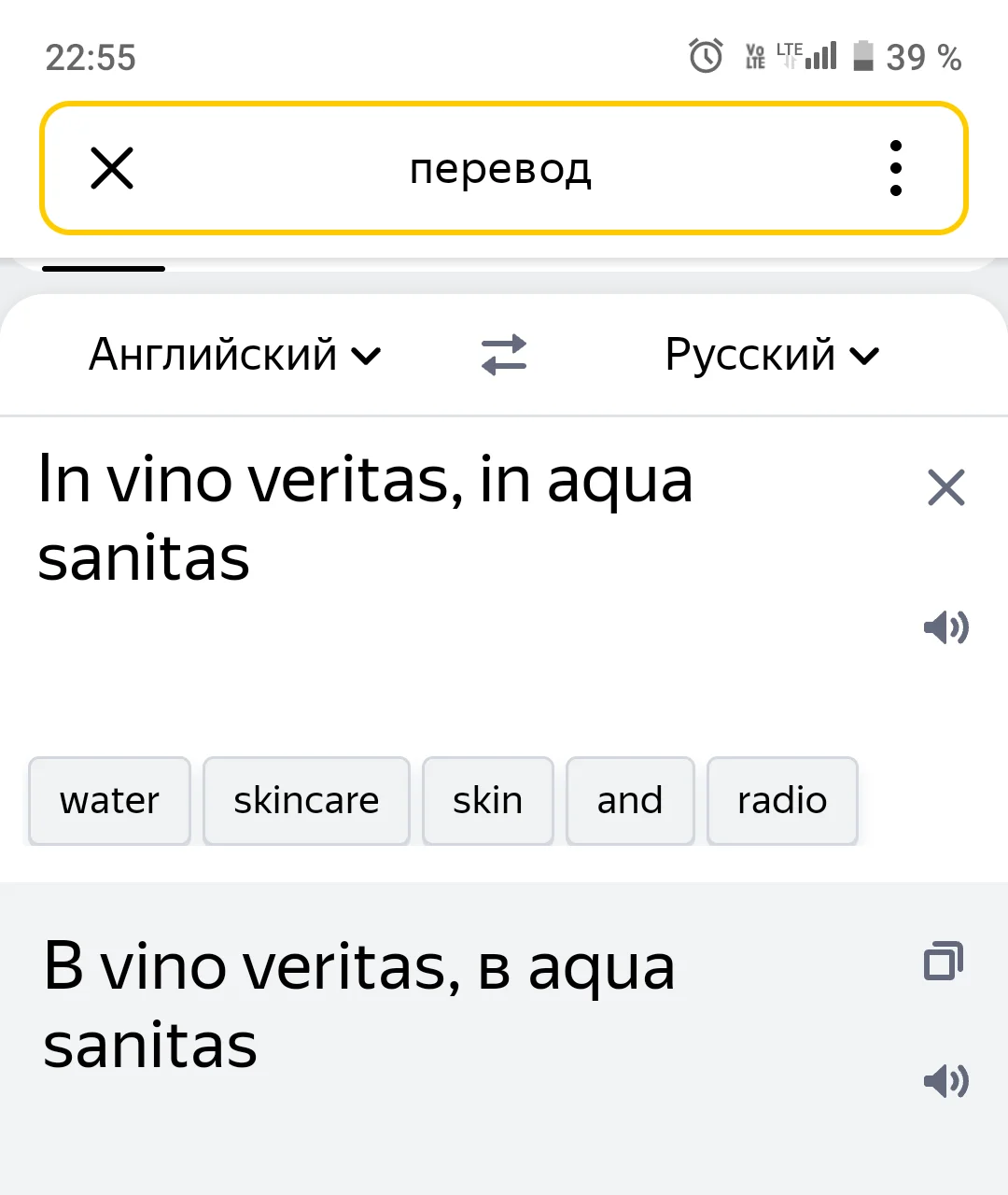The image size is (1008, 1195).
Task: Close the search overlay
Action: click(111, 168)
